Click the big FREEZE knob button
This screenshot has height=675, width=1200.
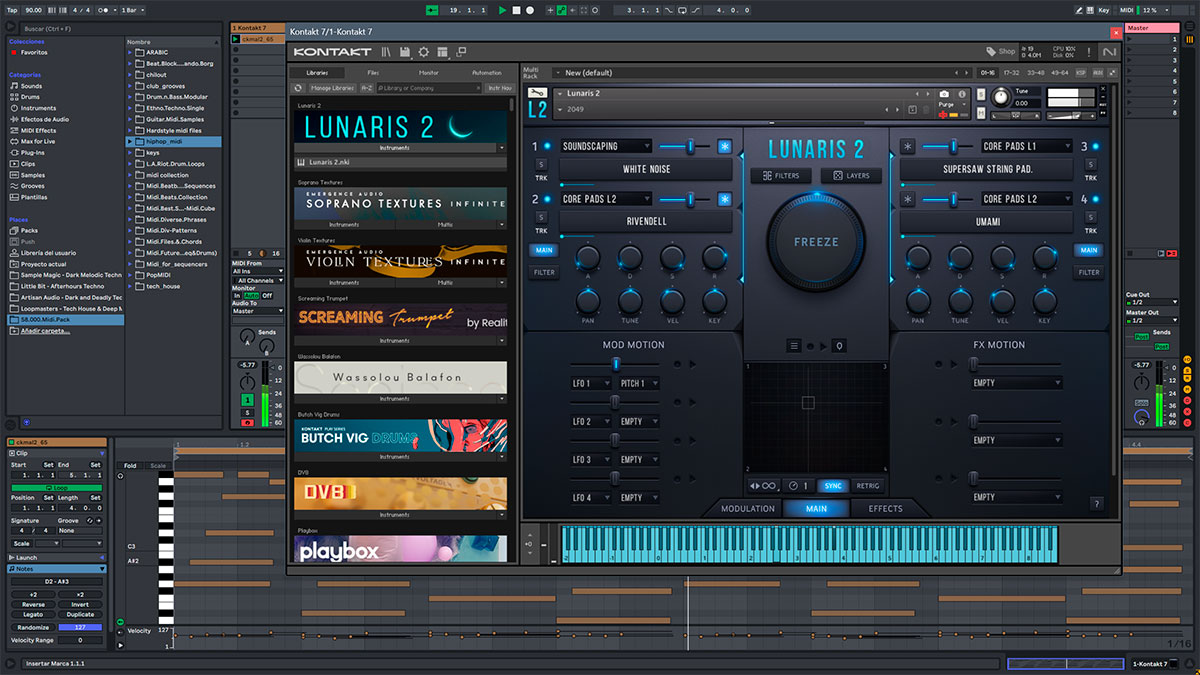pyautogui.click(x=815, y=242)
